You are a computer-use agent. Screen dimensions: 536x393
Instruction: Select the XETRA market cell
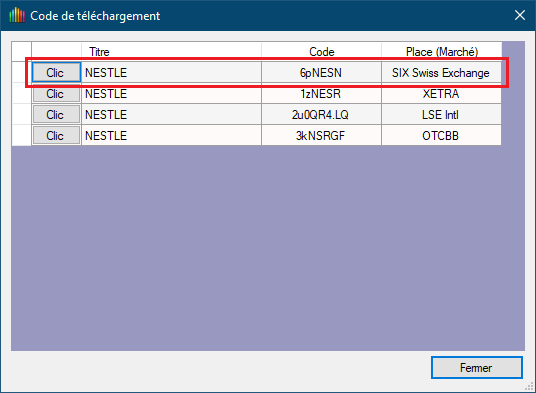[x=441, y=93]
